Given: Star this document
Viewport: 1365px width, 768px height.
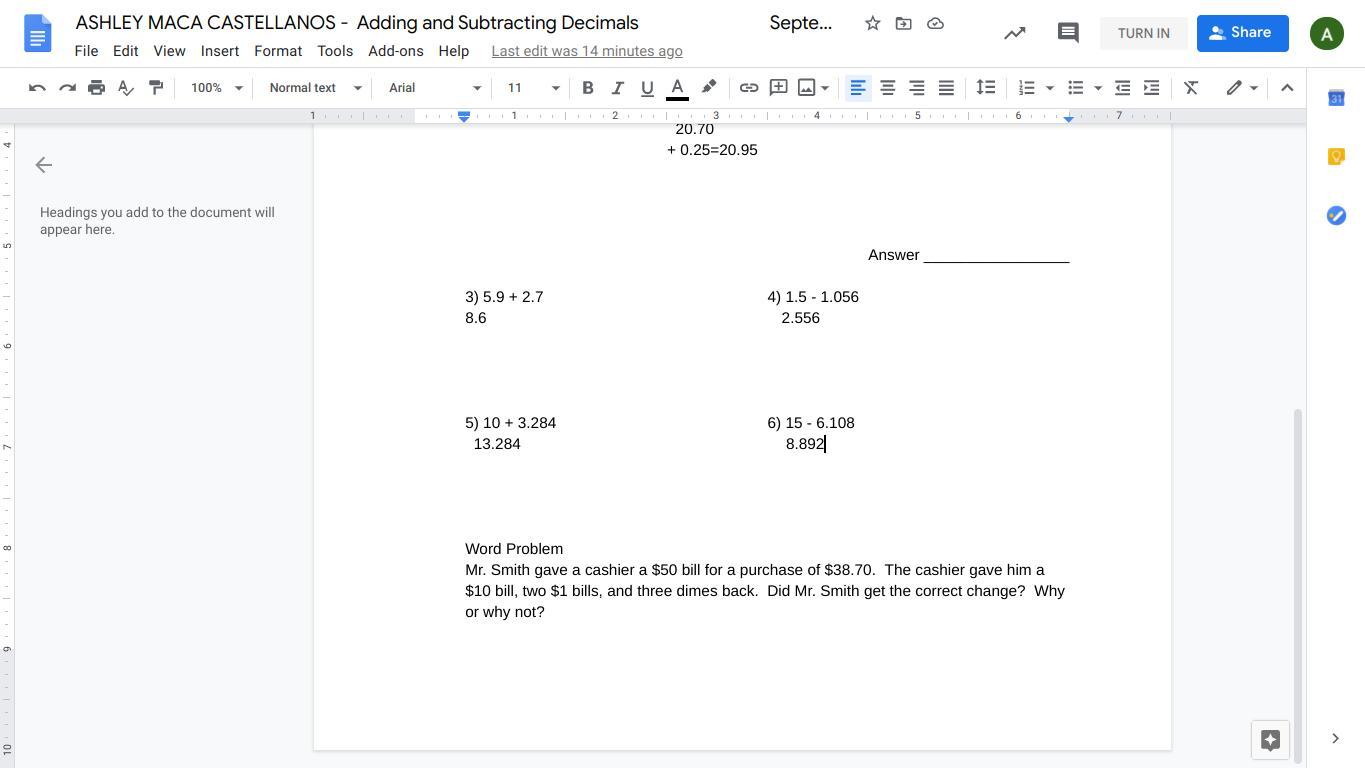Looking at the screenshot, I should tap(872, 23).
